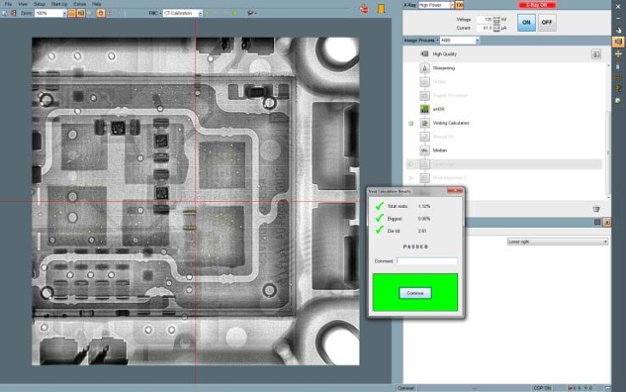Select the Sharpening filter icon
Screen dimensions: 626x392
tap(424, 68)
